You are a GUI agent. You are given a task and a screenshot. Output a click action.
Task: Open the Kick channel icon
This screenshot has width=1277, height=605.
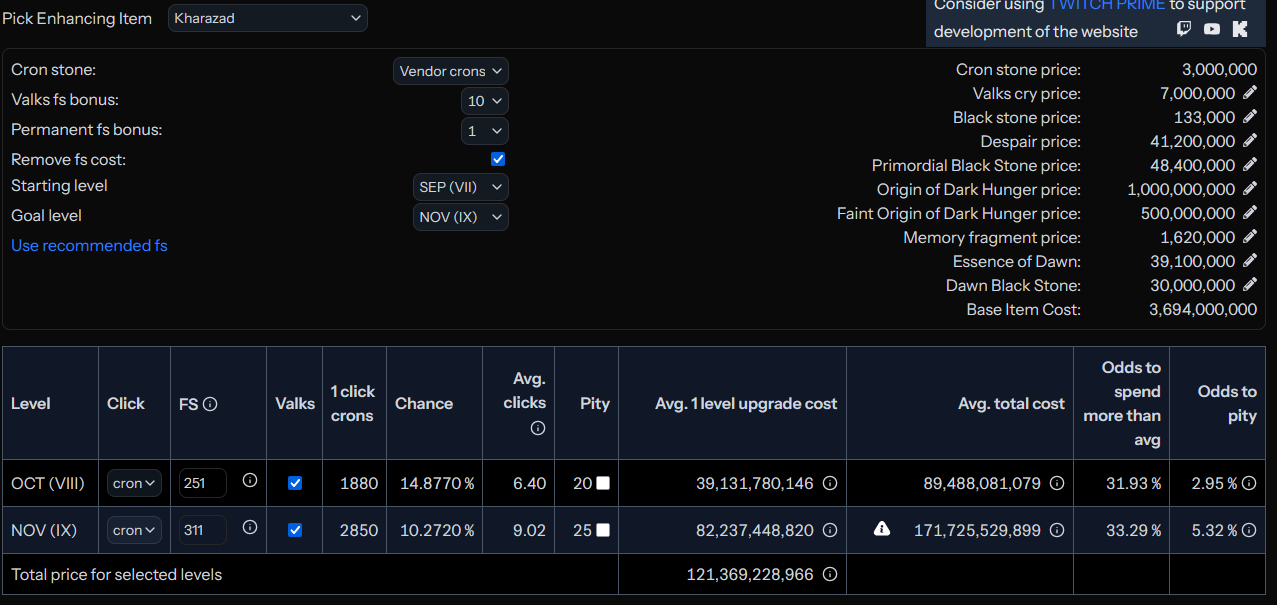point(1240,29)
